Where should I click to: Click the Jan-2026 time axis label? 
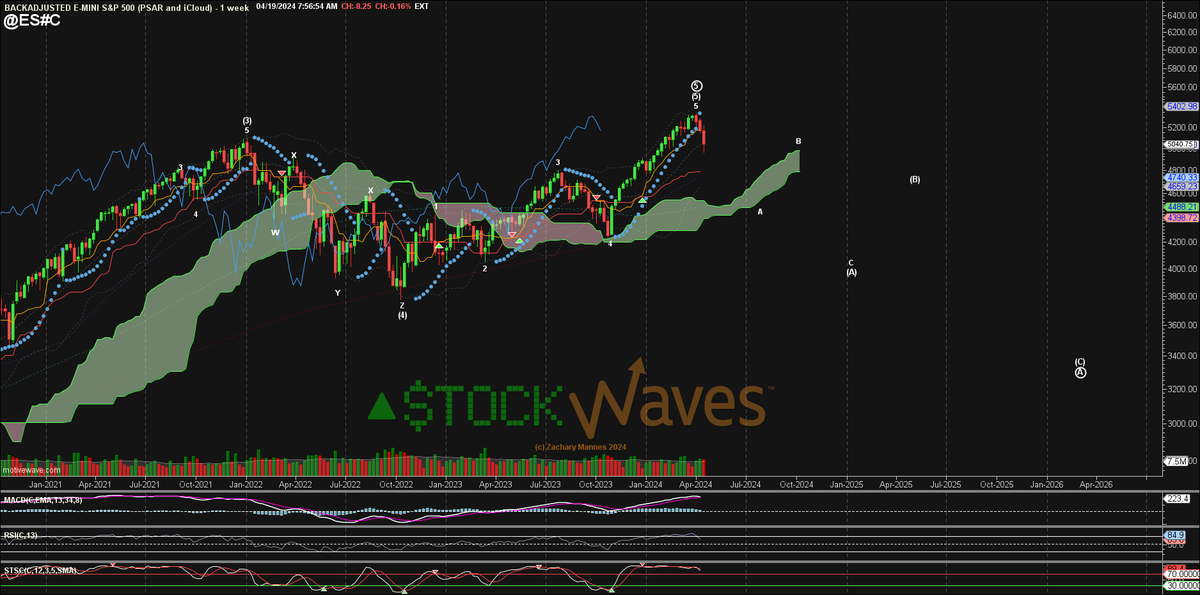pyautogui.click(x=1046, y=483)
